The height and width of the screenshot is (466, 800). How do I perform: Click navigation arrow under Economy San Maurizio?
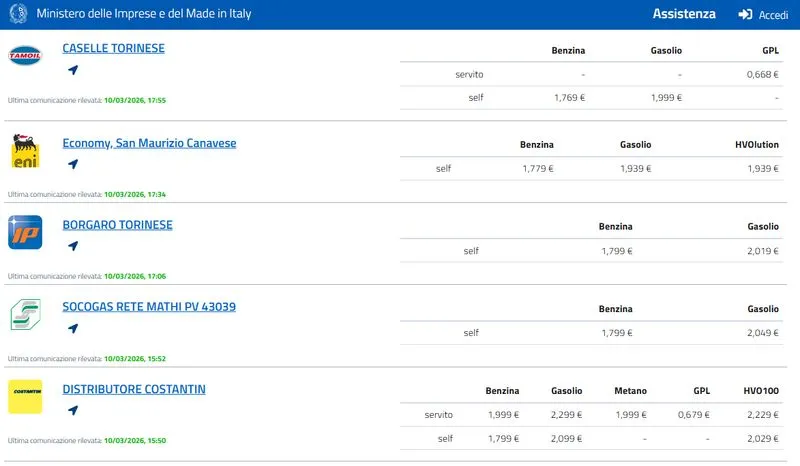click(x=73, y=165)
